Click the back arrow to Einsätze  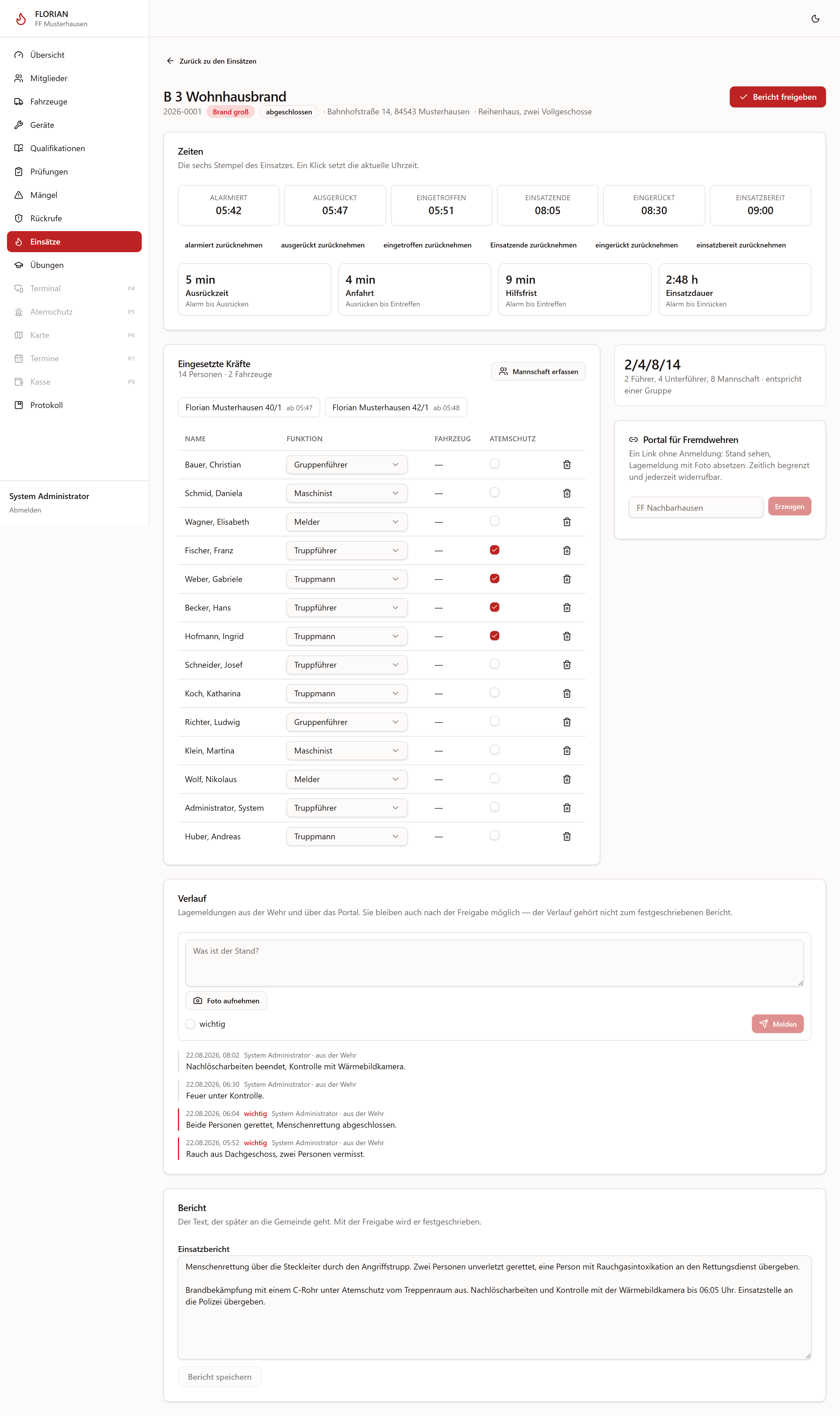170,61
